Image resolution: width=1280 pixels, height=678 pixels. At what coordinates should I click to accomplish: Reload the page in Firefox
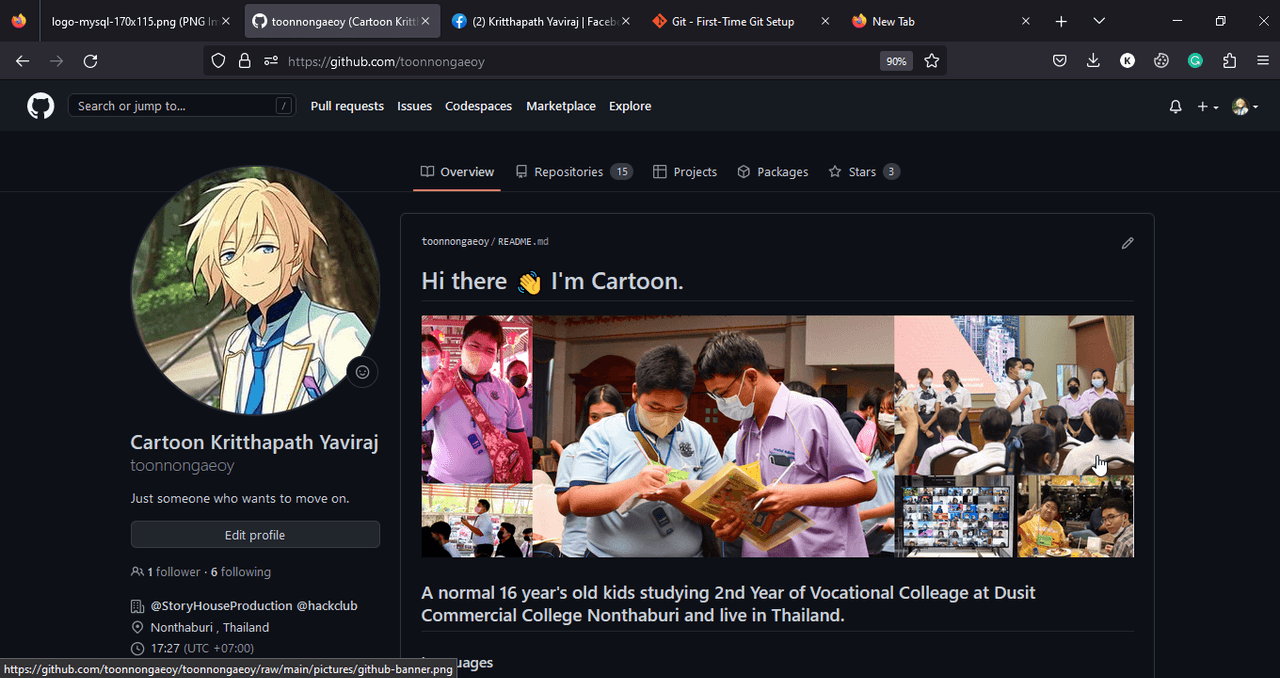[x=90, y=61]
